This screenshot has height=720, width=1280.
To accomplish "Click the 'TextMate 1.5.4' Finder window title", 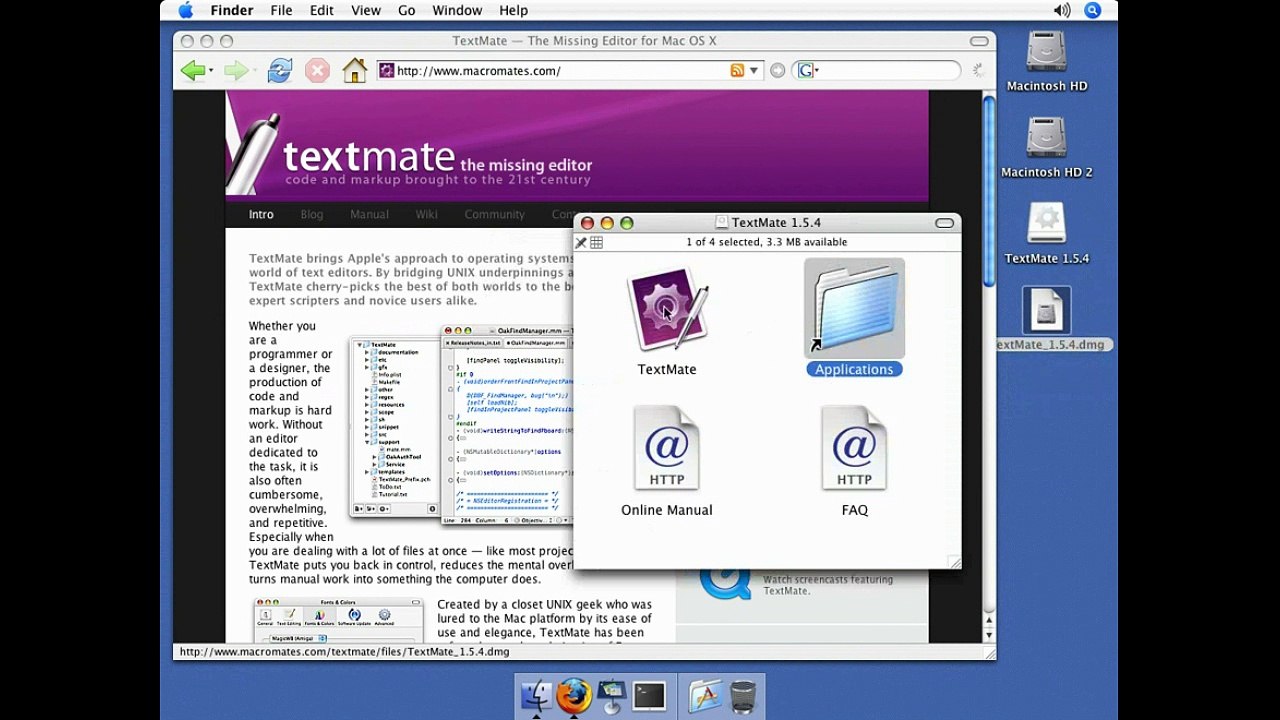I will 776,223.
